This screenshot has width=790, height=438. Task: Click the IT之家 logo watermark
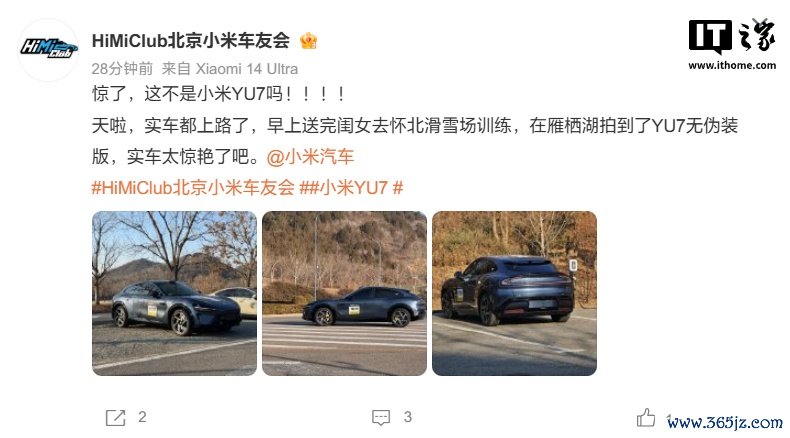tap(732, 36)
